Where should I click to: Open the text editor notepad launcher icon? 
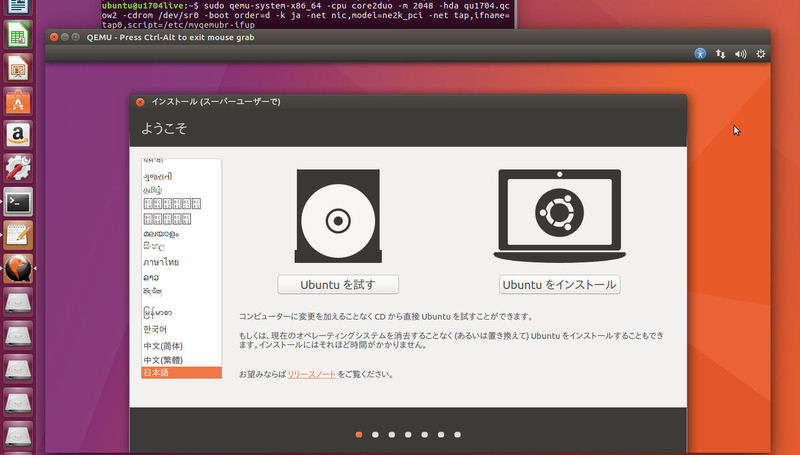tap(18, 235)
